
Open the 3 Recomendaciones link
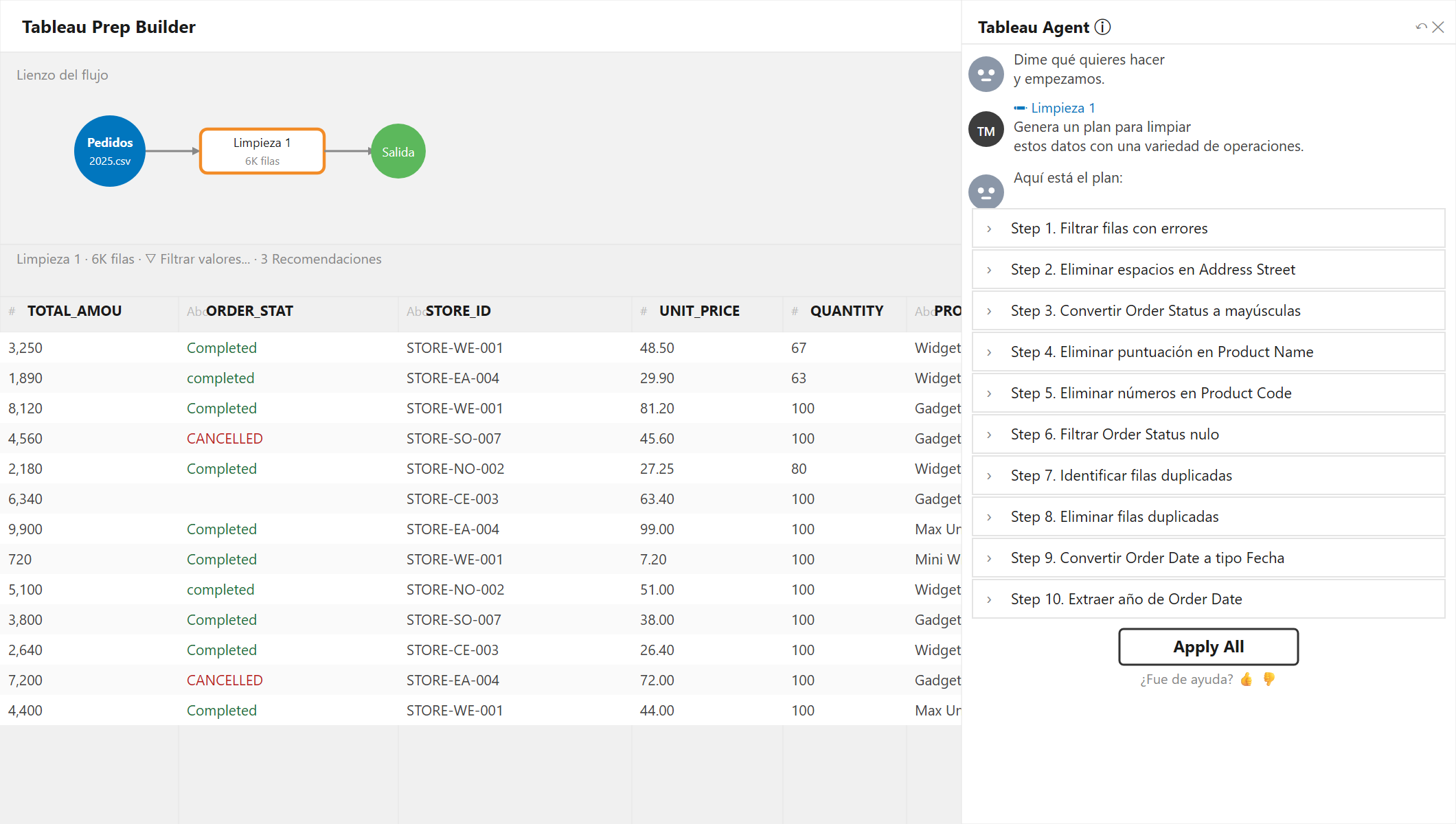(321, 259)
